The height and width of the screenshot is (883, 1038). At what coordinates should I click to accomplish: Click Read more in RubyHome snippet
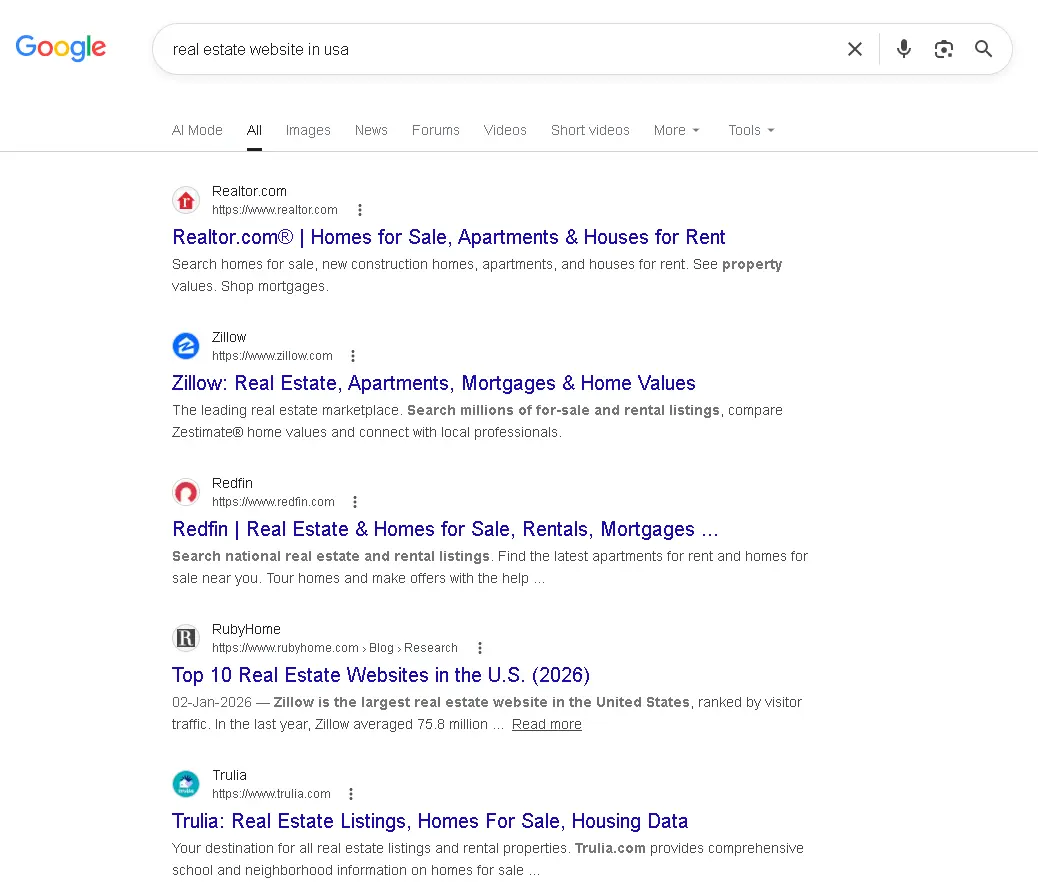click(547, 724)
